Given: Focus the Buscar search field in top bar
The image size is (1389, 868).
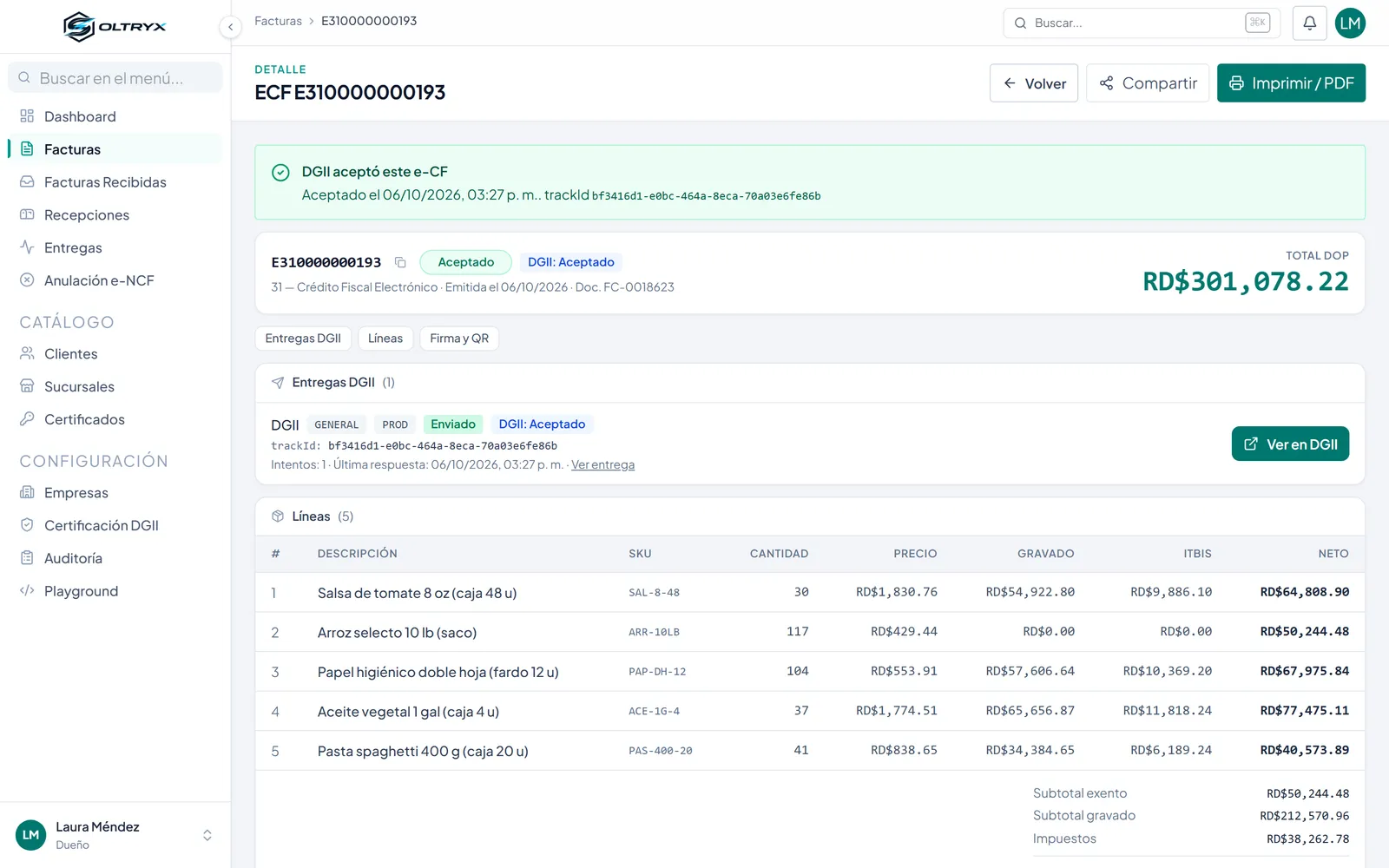Looking at the screenshot, I should (1142, 23).
